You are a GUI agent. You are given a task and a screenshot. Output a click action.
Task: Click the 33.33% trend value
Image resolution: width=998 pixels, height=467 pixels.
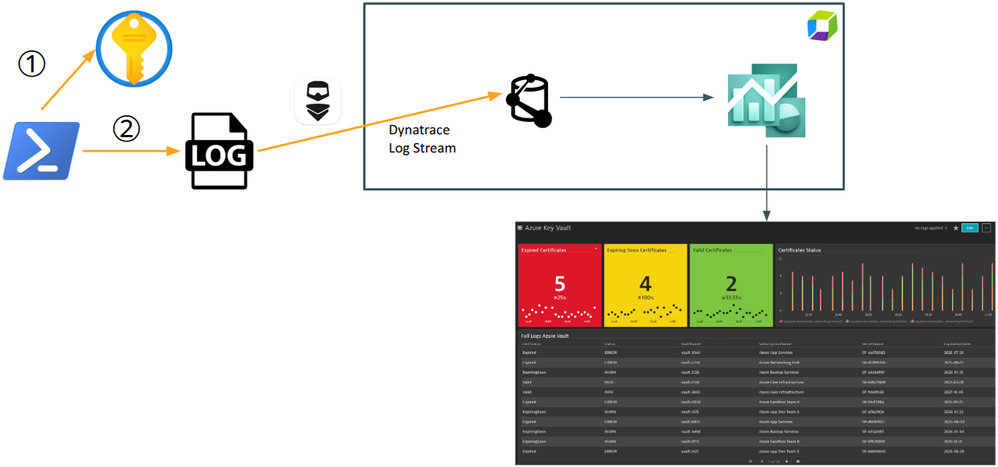click(732, 298)
